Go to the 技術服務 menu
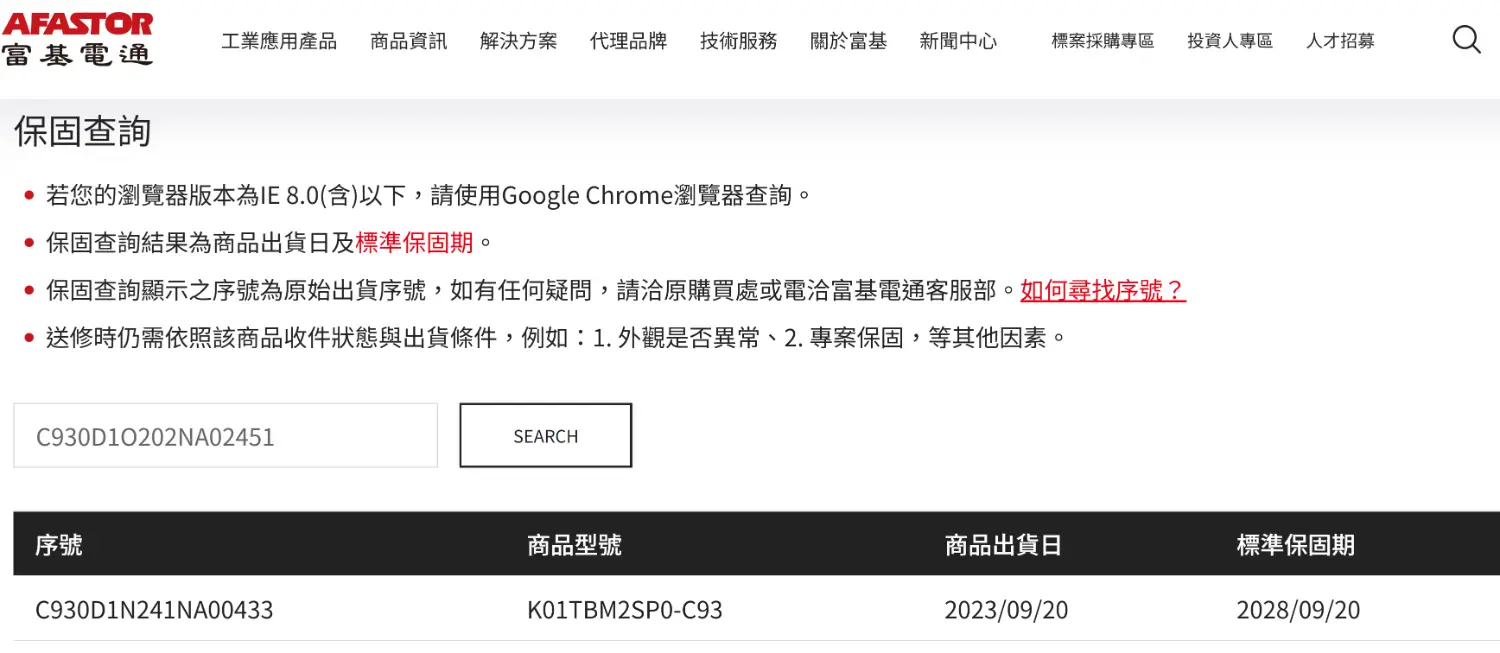This screenshot has width=1500, height=653. point(738,41)
